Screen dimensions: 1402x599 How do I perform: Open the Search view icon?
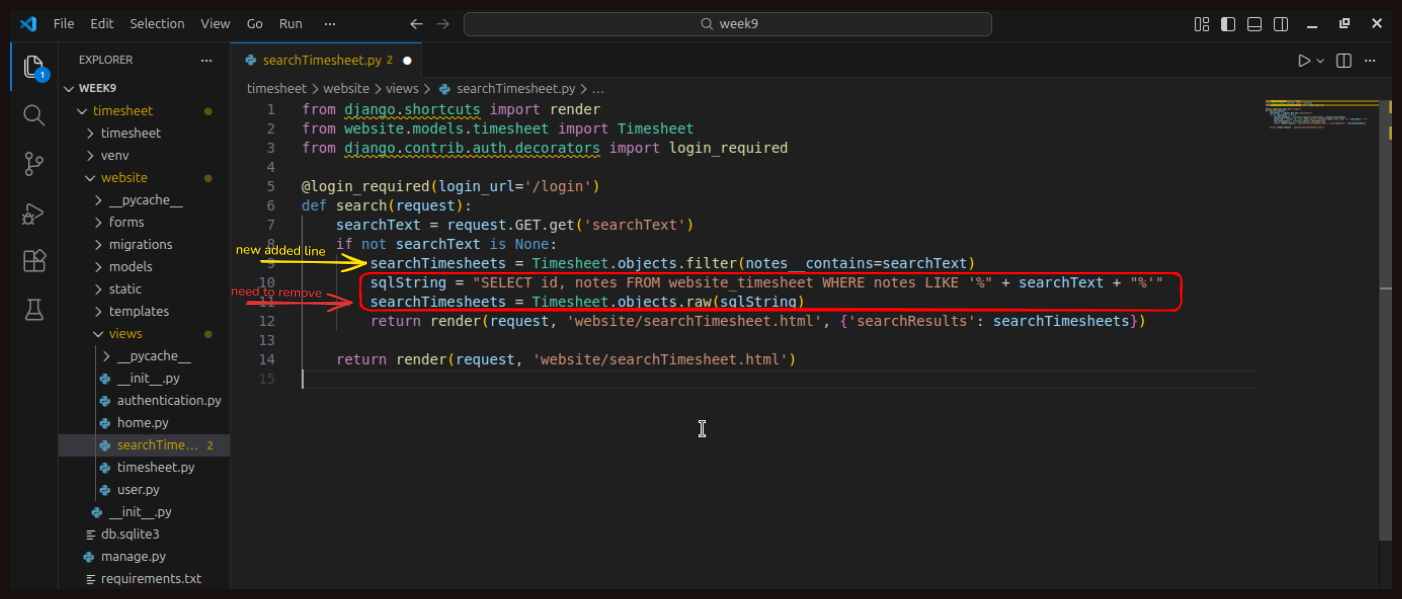tap(34, 116)
